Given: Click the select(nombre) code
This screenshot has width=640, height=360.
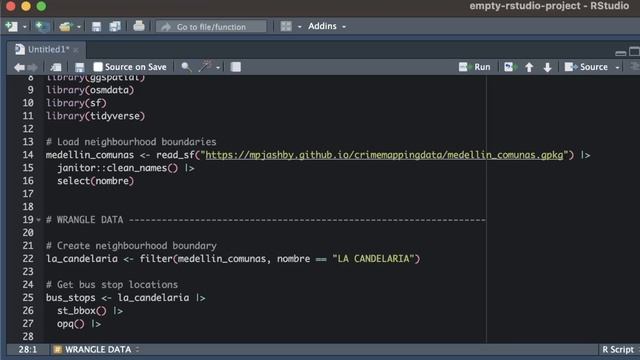Looking at the screenshot, I should coord(95,181).
